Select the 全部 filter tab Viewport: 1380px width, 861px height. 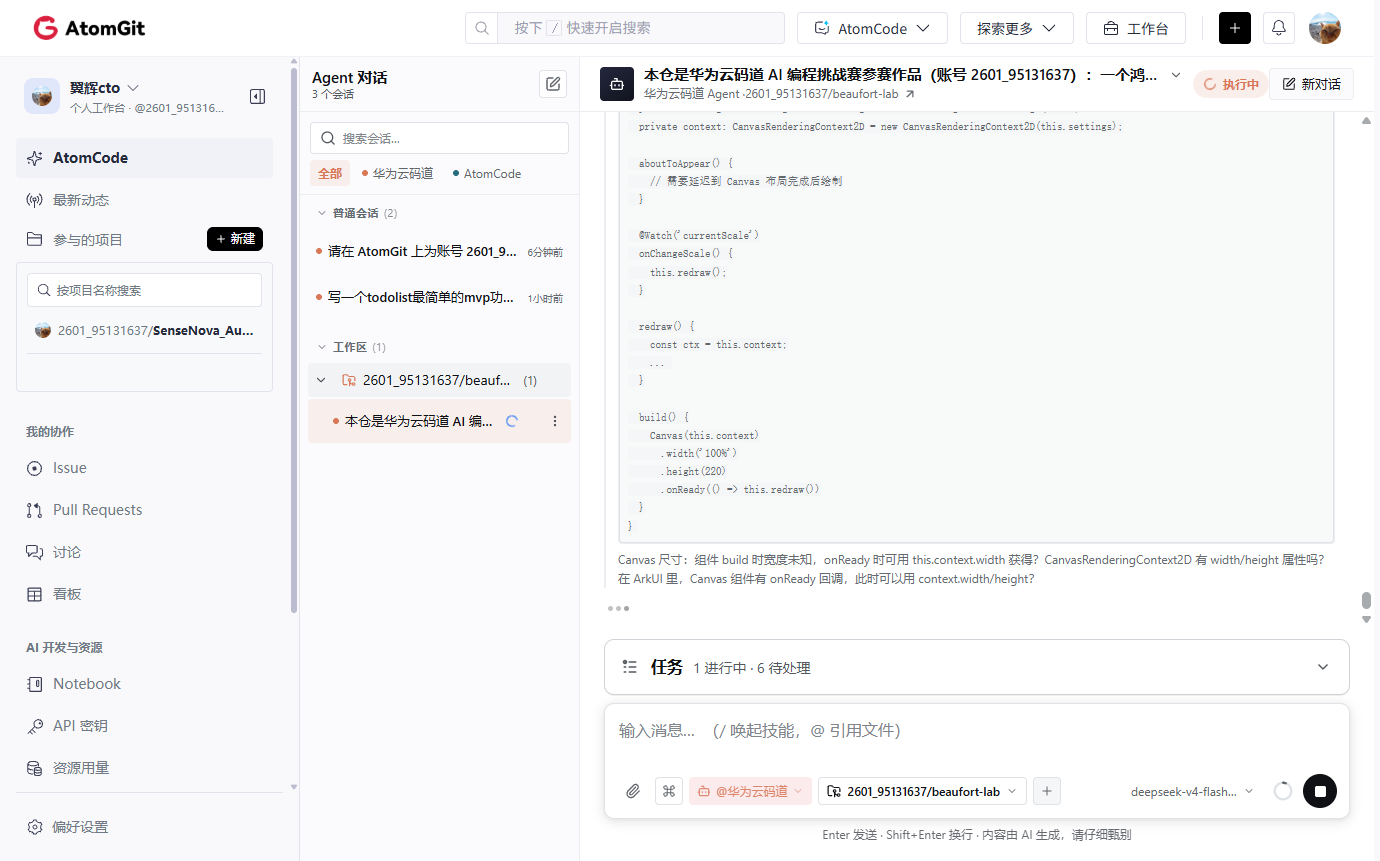pyautogui.click(x=330, y=173)
